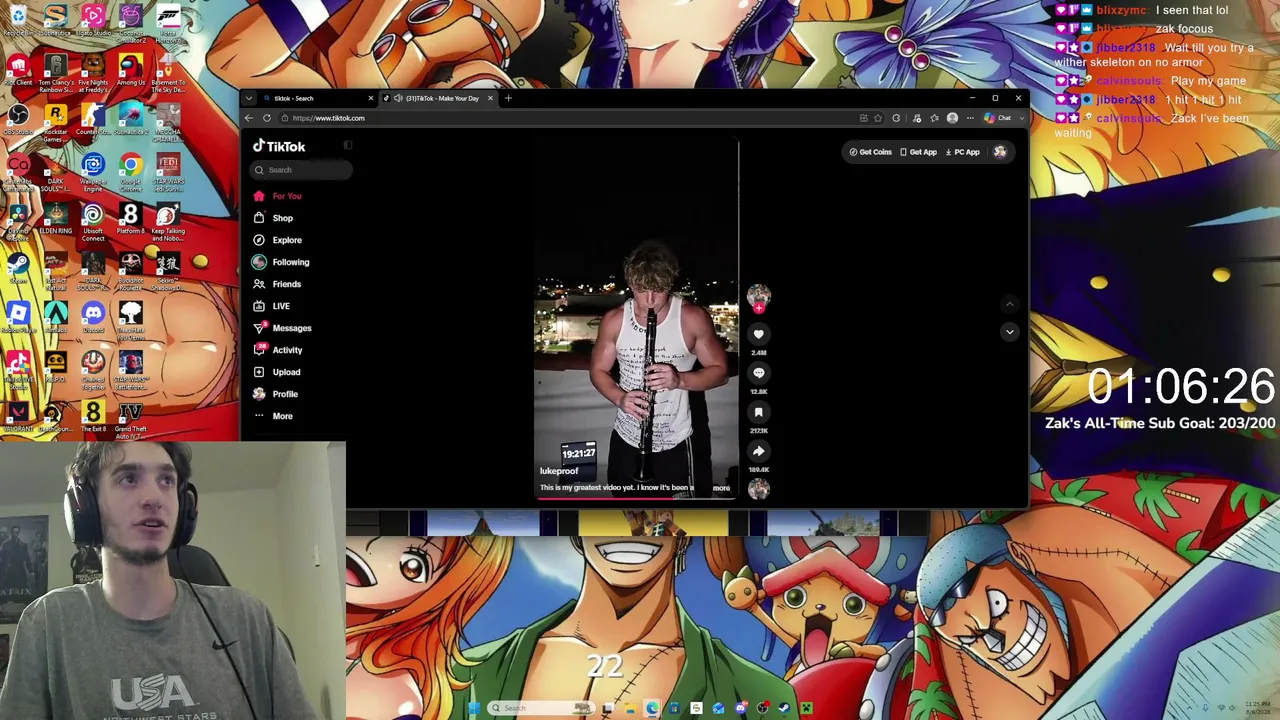Open browser settings and more menu
The image size is (1280, 720).
tap(970, 118)
